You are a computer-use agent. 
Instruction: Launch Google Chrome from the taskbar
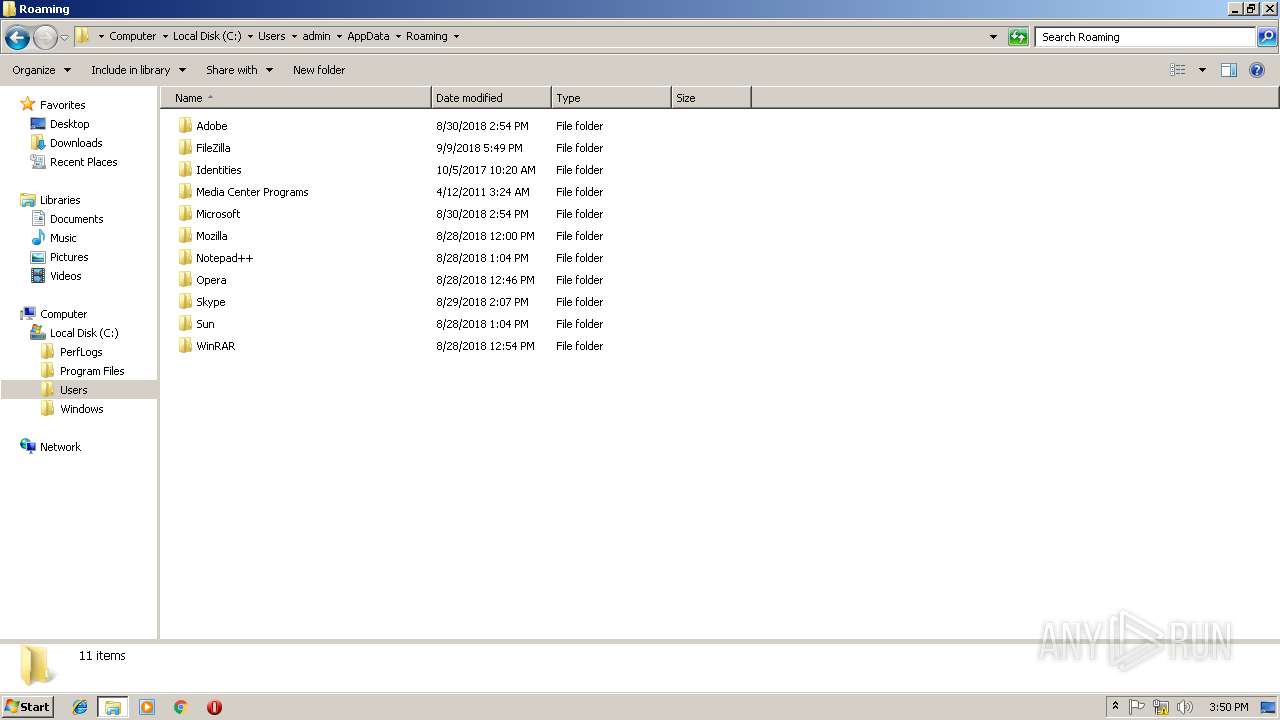point(181,707)
